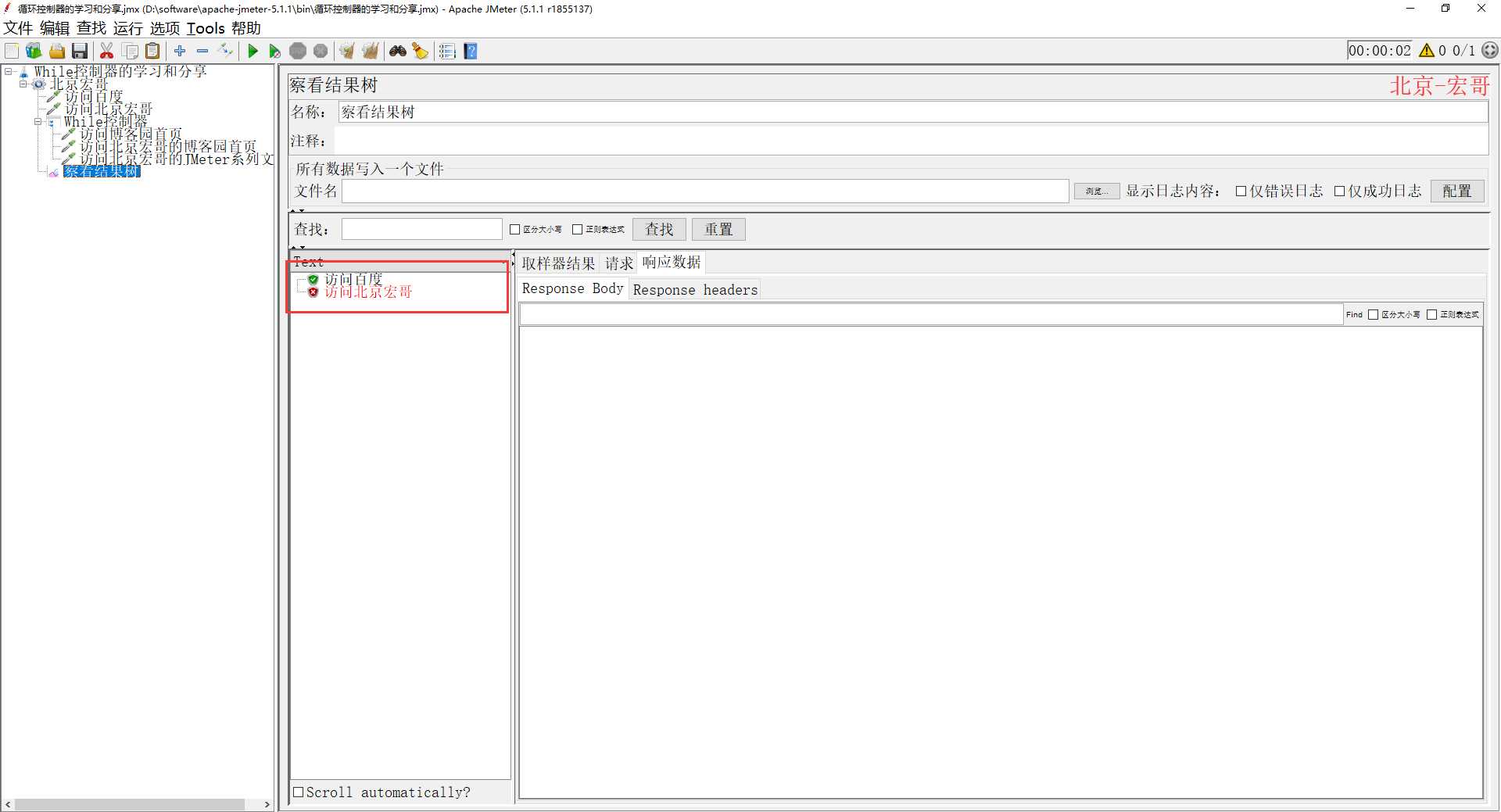Click the Clear All results icon
The image size is (1501, 812).
(x=370, y=52)
